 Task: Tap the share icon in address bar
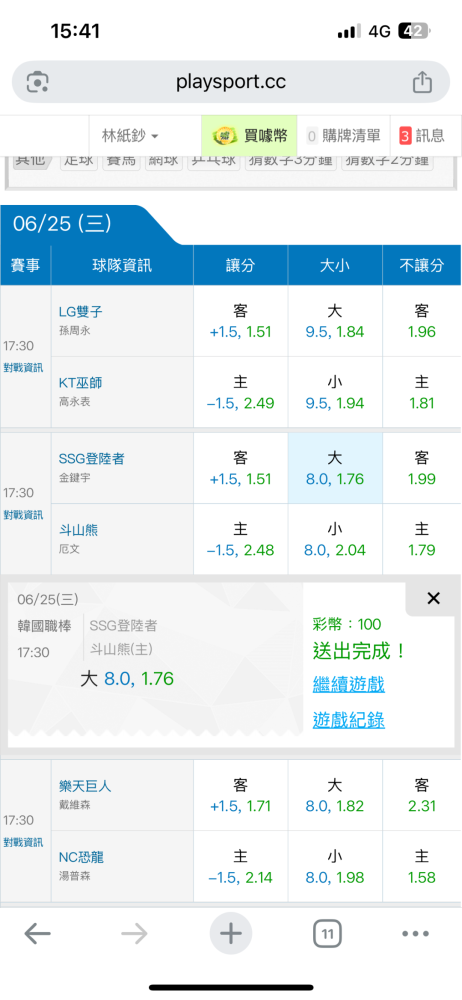point(422,82)
